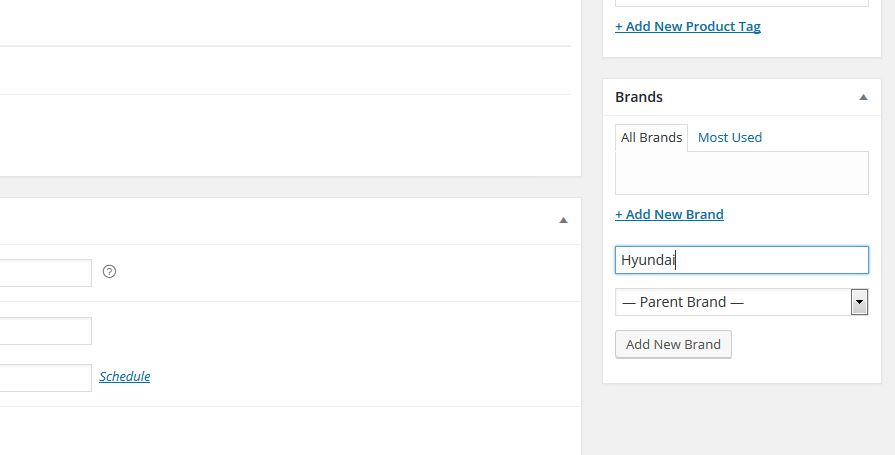Click the empty All Brands checklist box
895x455 pixels.
point(741,173)
